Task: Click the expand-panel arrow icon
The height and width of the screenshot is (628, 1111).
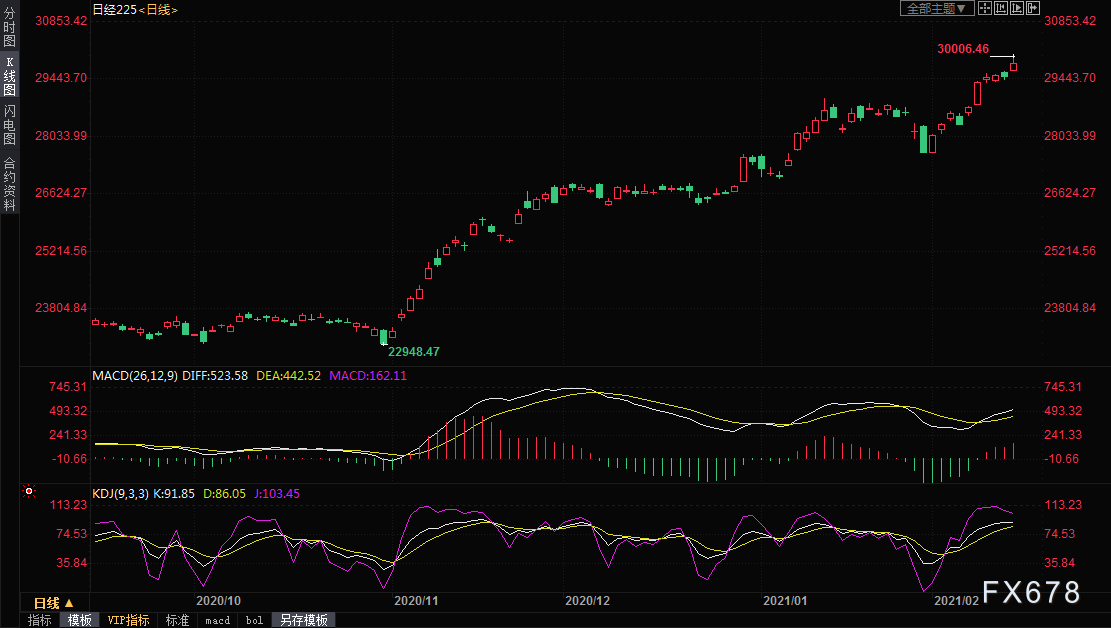Action: 1032,9
